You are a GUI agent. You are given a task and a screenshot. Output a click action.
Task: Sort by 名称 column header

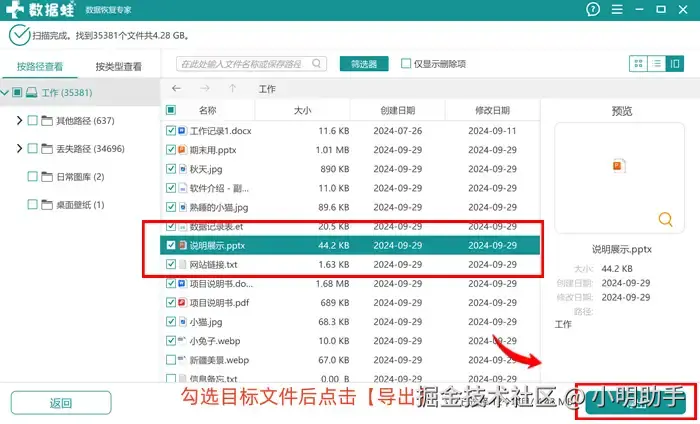[x=208, y=110]
